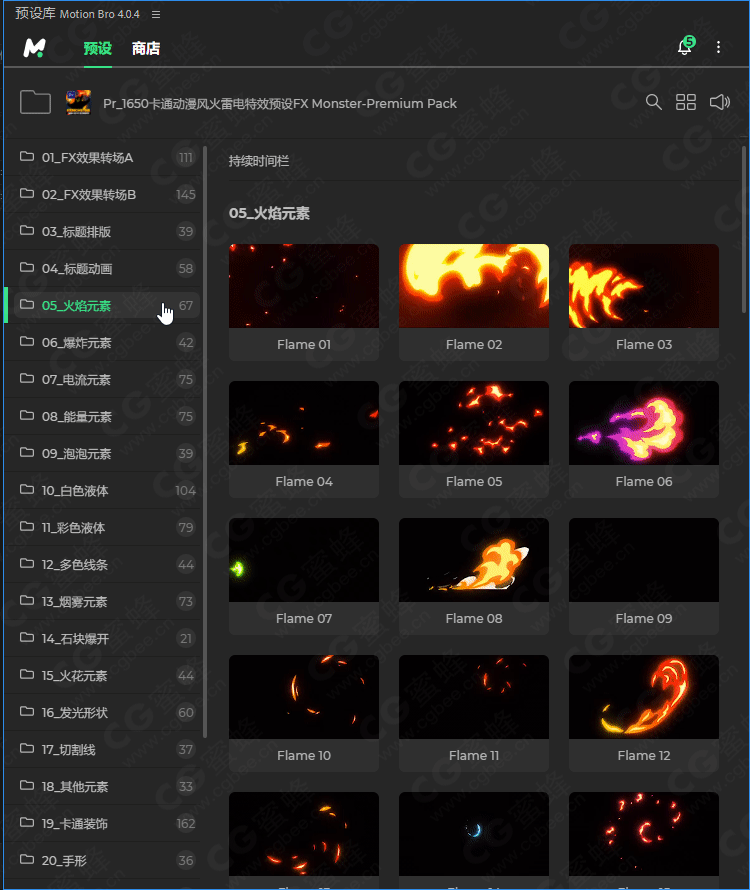Click item count 104 beside 10_白色液体

pos(186,490)
